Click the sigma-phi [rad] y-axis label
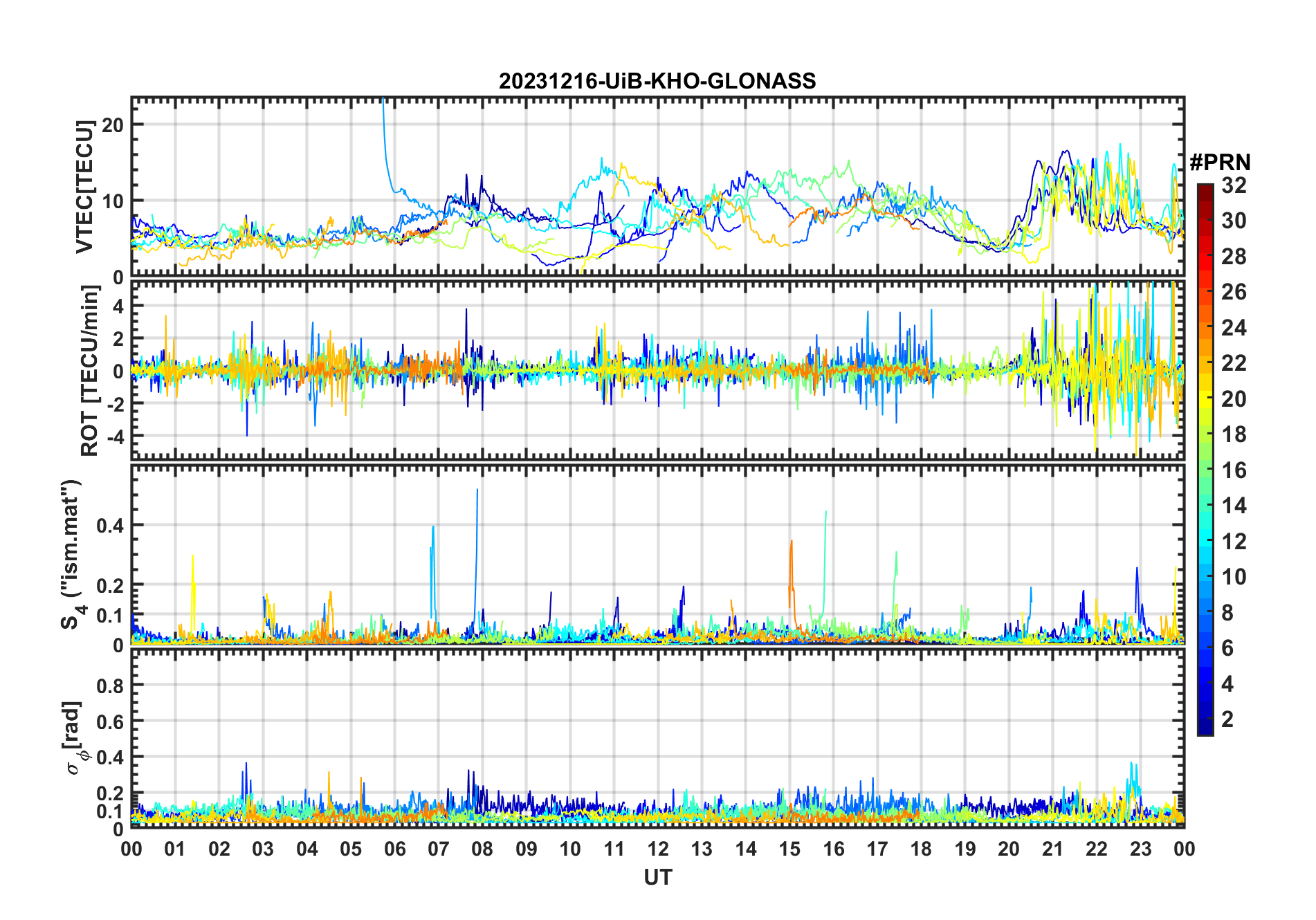Viewport: 1316px width, 920px height. 75,737
